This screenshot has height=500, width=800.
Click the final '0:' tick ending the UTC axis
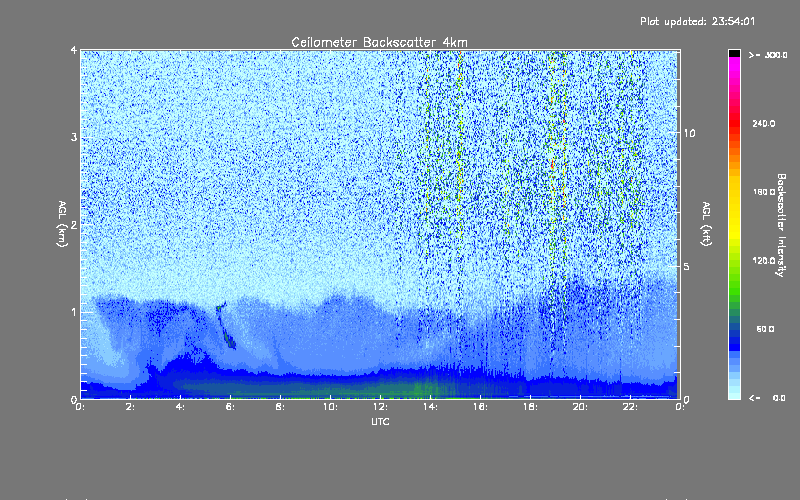click(x=680, y=407)
